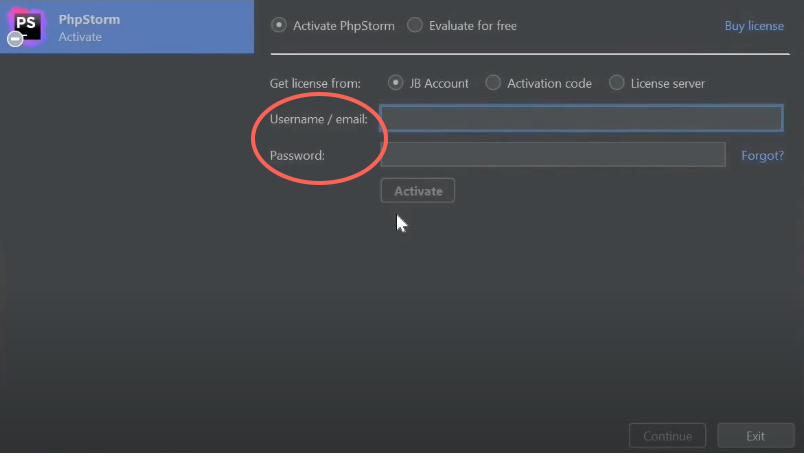Click the Username / email input field
Viewport: 804px width, 458px height.
tap(581, 119)
